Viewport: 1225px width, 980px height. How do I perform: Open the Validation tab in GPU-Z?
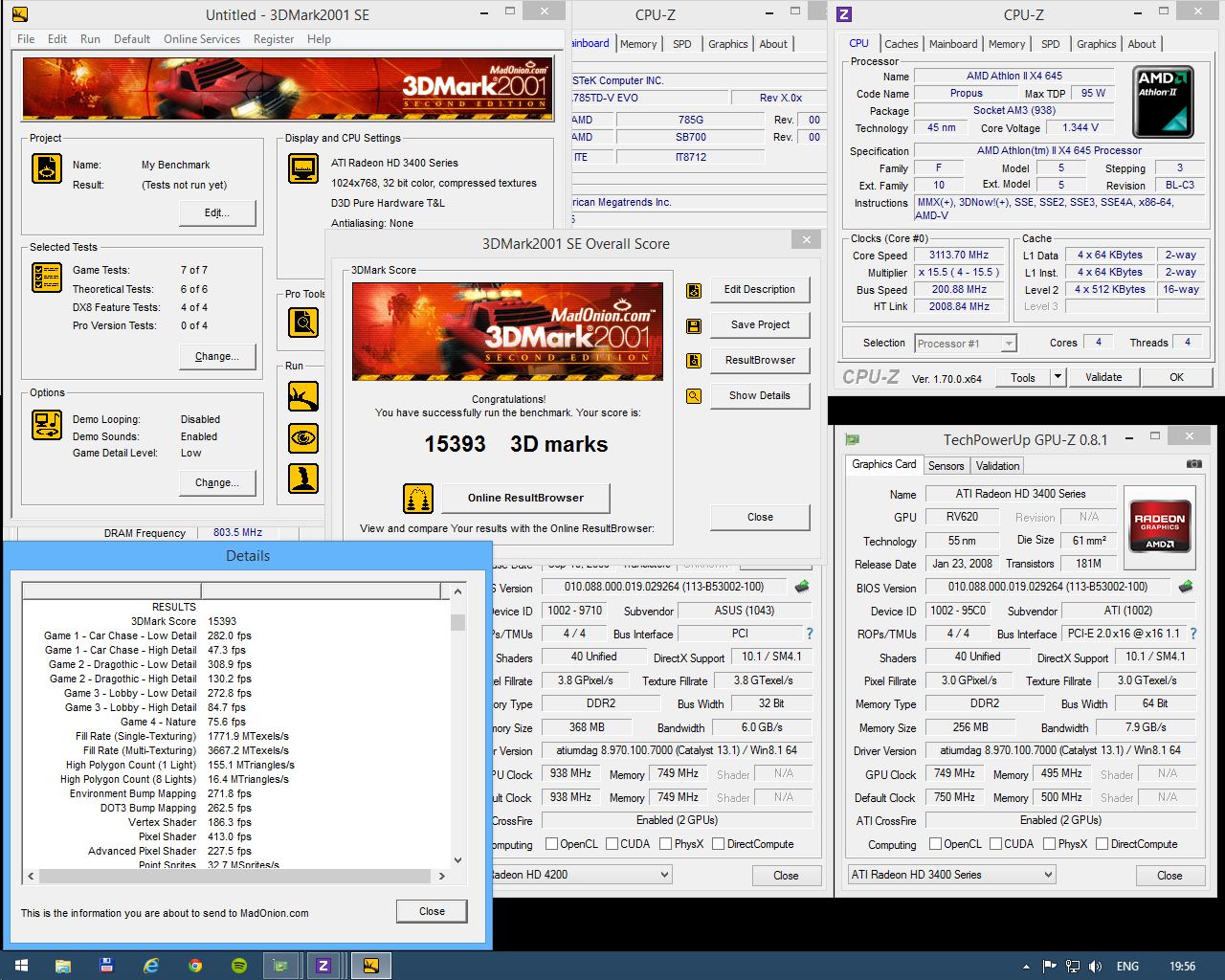coord(997,466)
